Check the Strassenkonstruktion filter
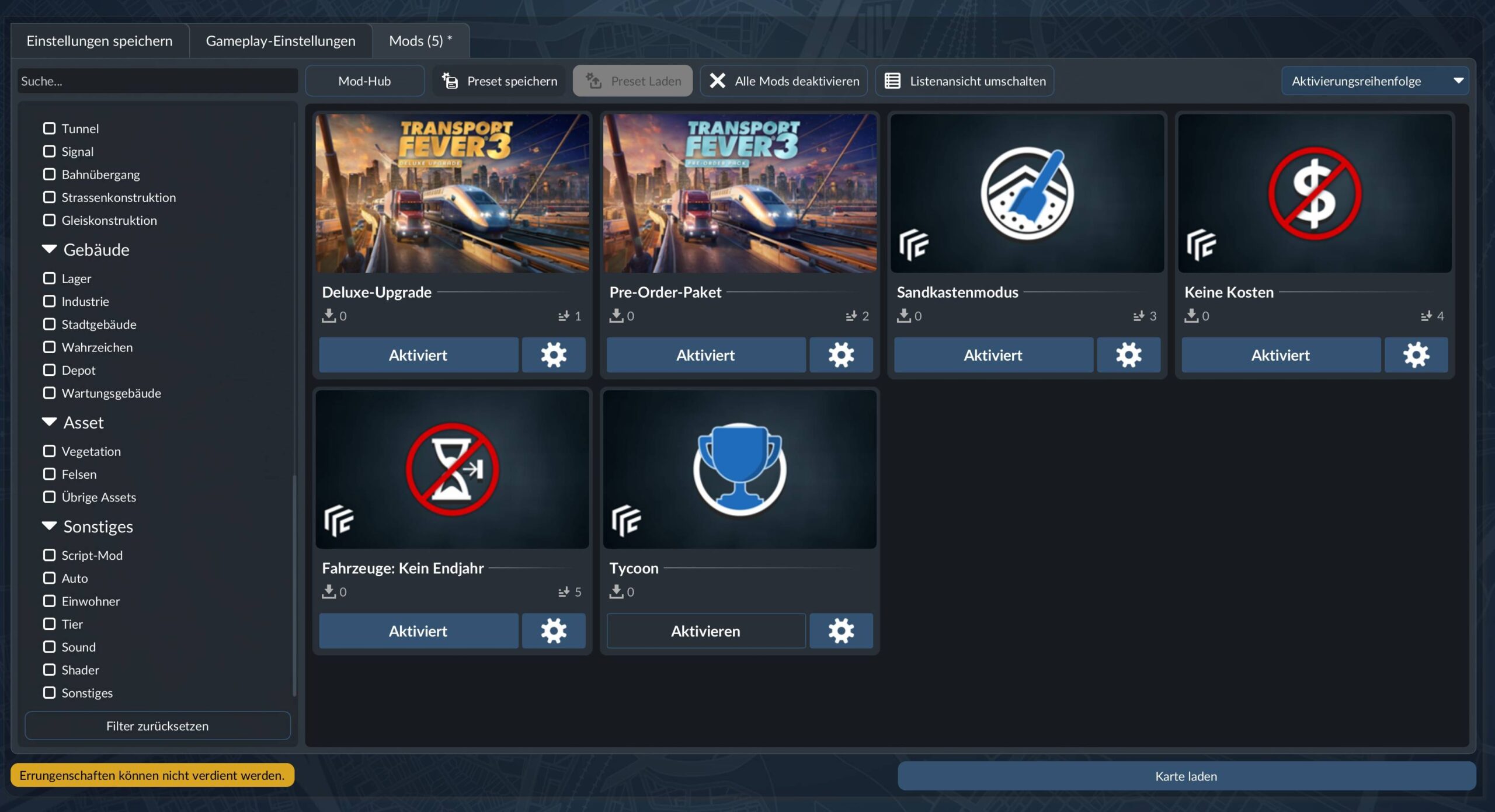 [x=50, y=197]
